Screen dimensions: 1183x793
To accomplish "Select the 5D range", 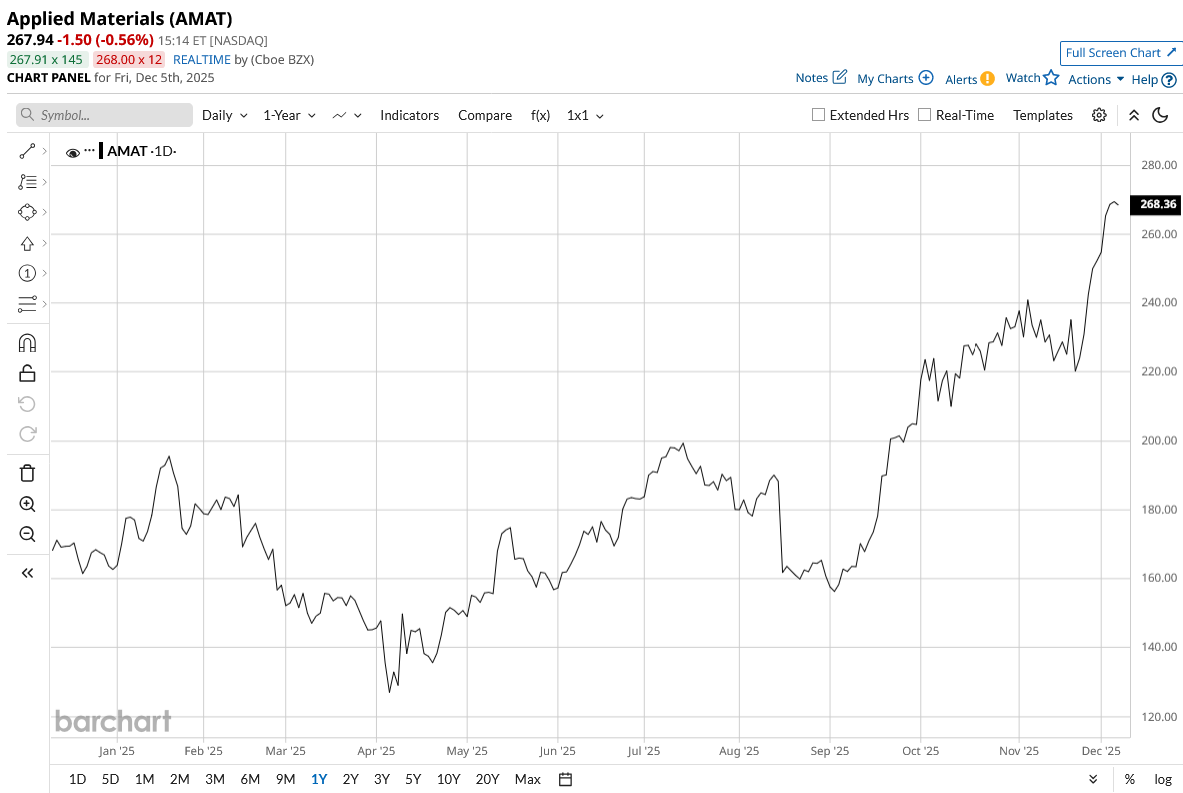I will (x=110, y=779).
